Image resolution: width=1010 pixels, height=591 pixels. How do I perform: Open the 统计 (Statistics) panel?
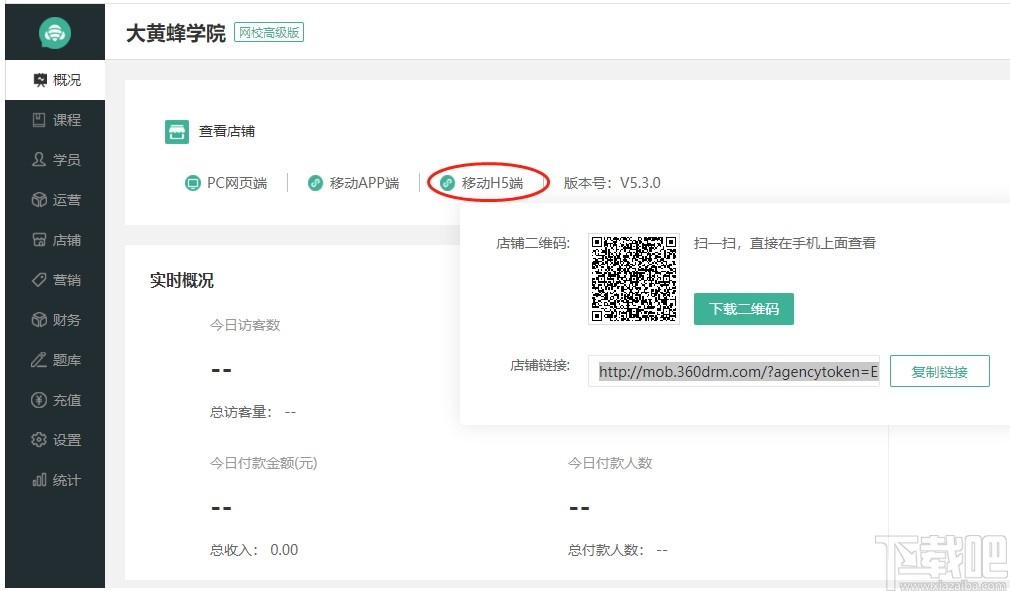(55, 479)
